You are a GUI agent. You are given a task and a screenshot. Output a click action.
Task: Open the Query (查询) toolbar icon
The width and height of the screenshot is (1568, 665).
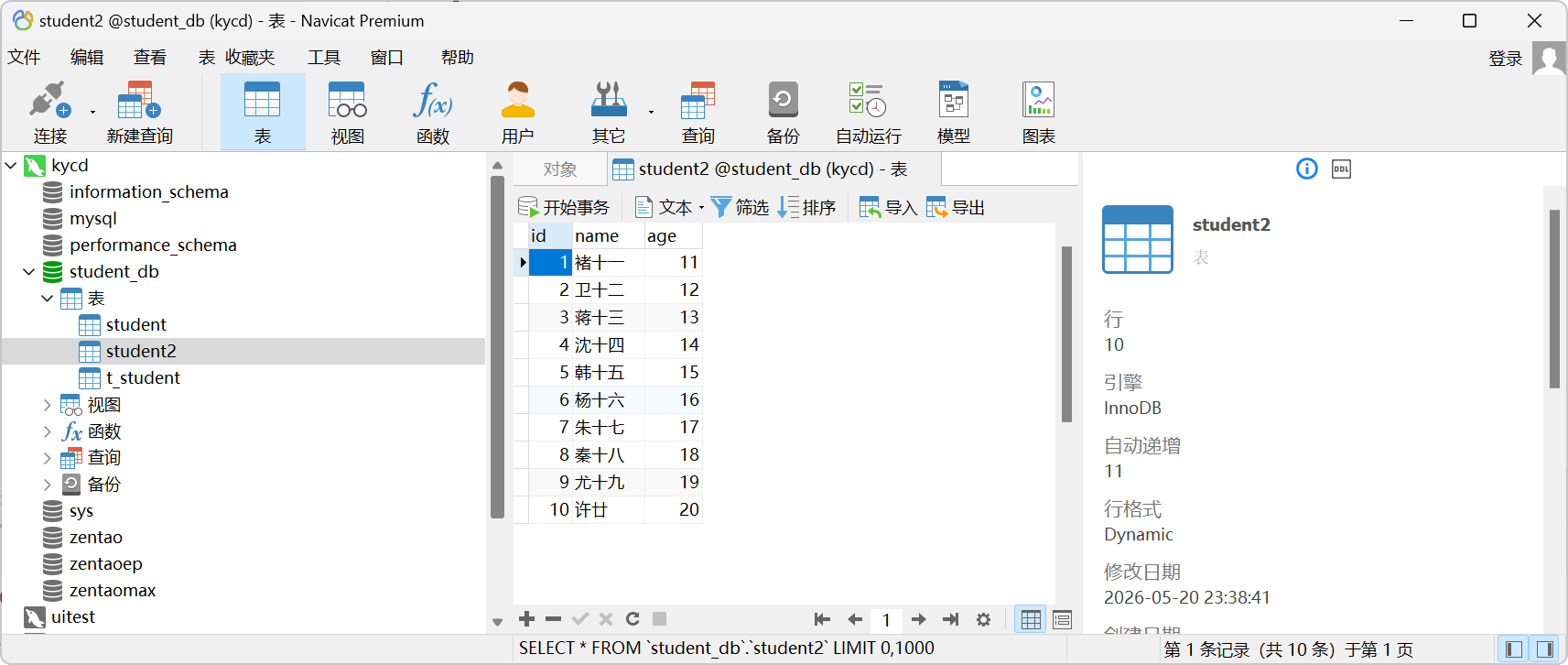(x=698, y=112)
